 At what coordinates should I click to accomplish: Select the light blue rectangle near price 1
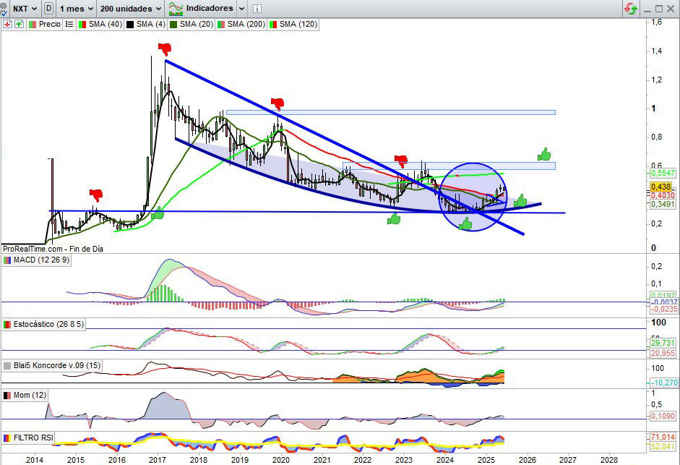pyautogui.click(x=391, y=112)
